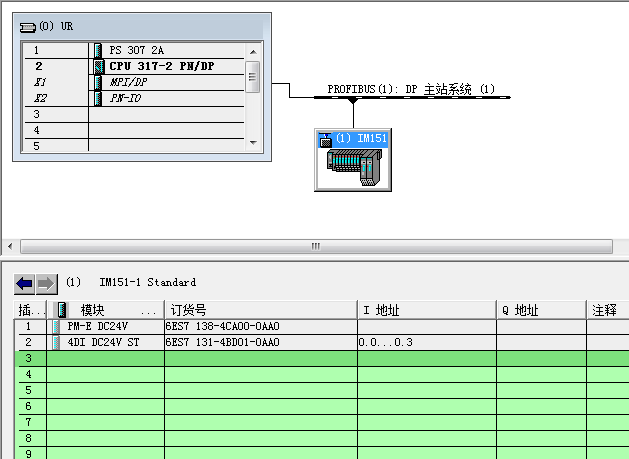Click the horizontal scrollbar left arrow

[x=11, y=246]
